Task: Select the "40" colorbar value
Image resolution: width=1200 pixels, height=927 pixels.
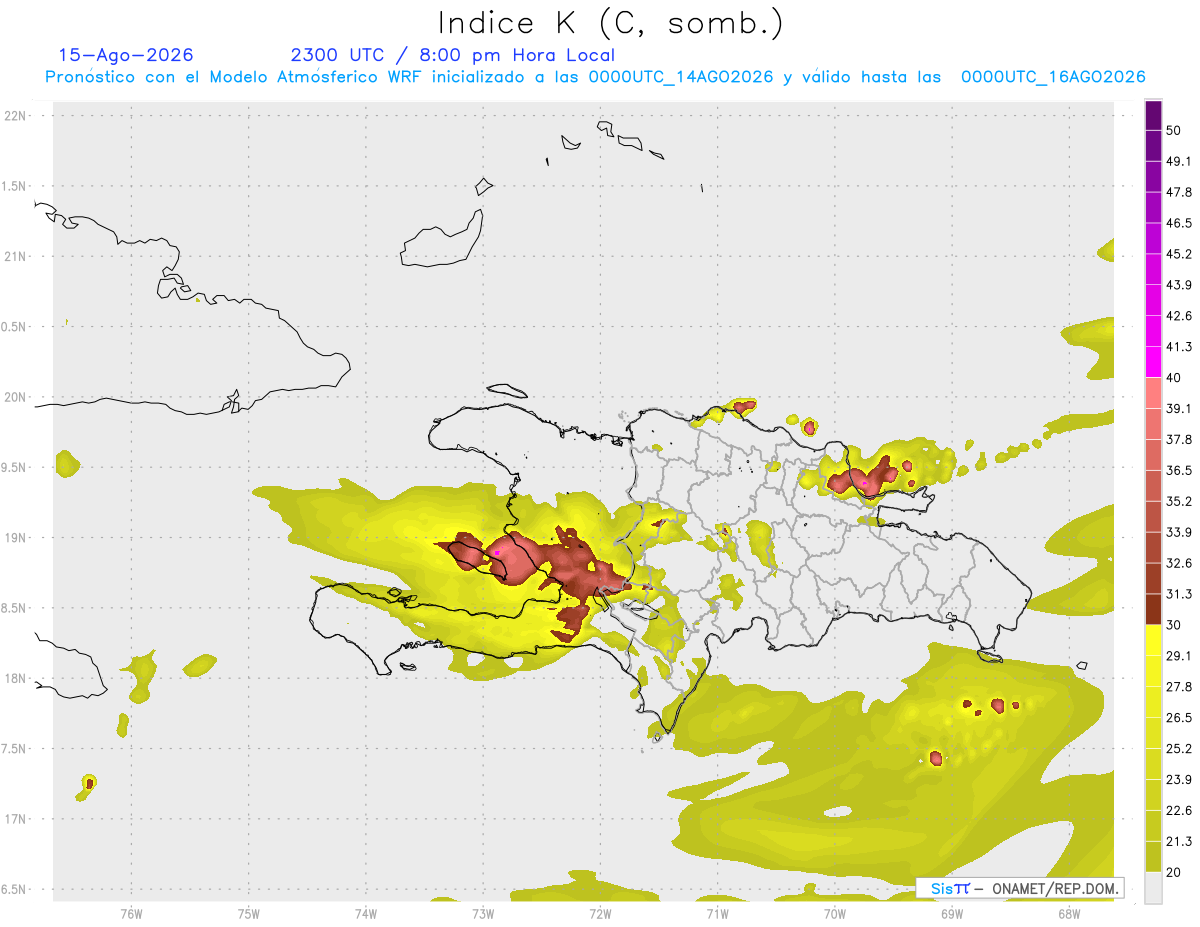Action: (1174, 378)
